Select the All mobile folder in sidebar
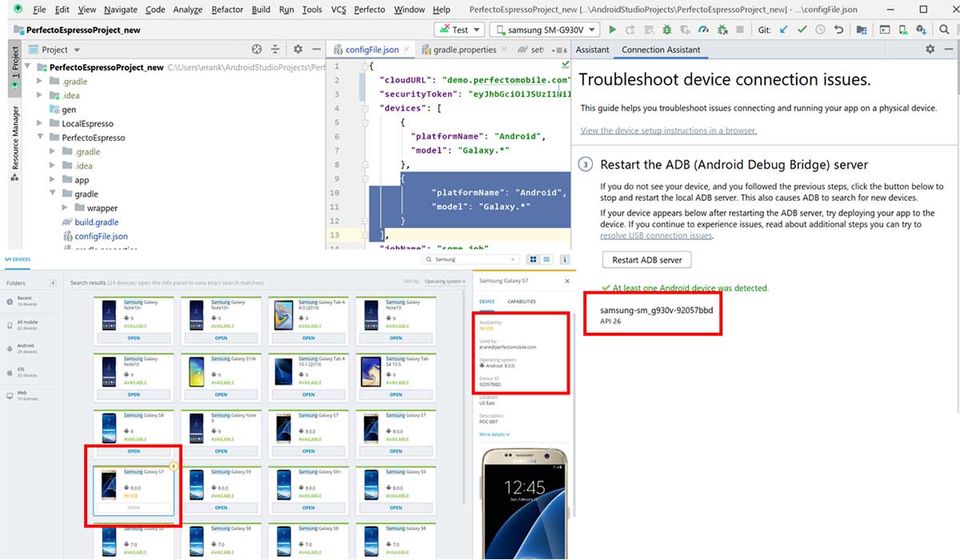The image size is (960, 560). click(x=27, y=325)
